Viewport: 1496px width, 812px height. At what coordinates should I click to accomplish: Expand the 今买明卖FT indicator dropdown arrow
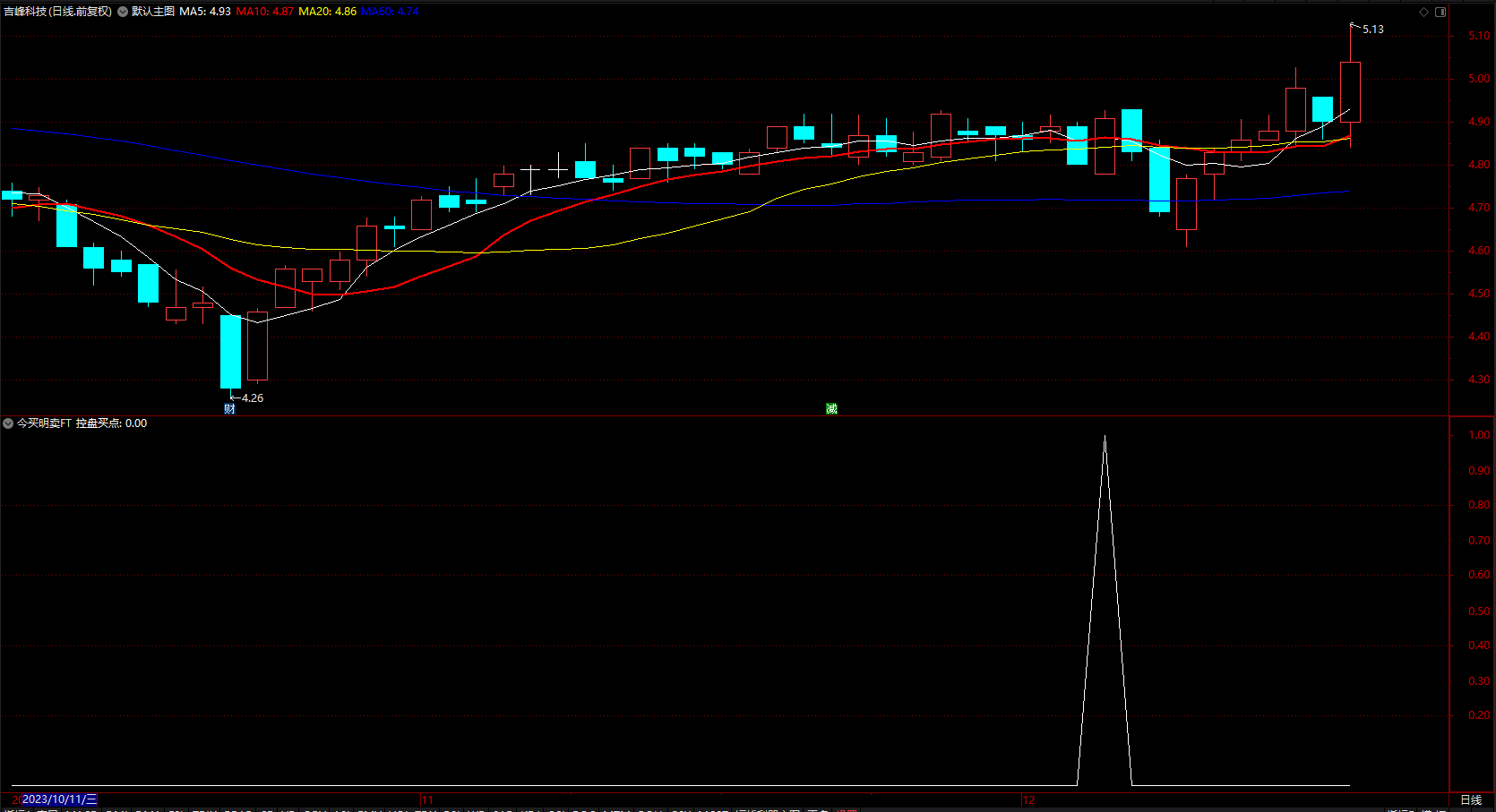8,423
